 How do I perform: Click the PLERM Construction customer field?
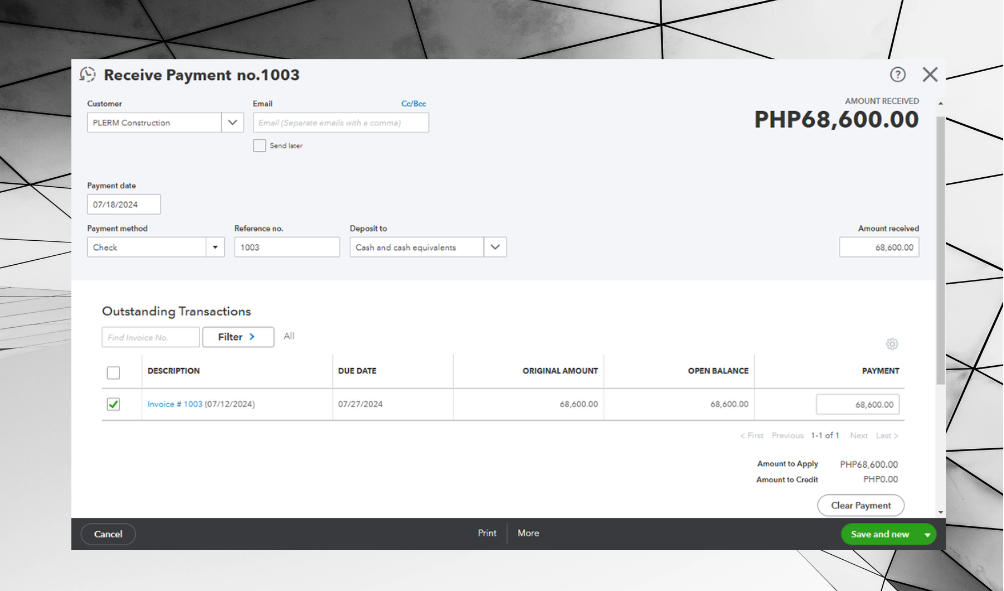tap(154, 122)
